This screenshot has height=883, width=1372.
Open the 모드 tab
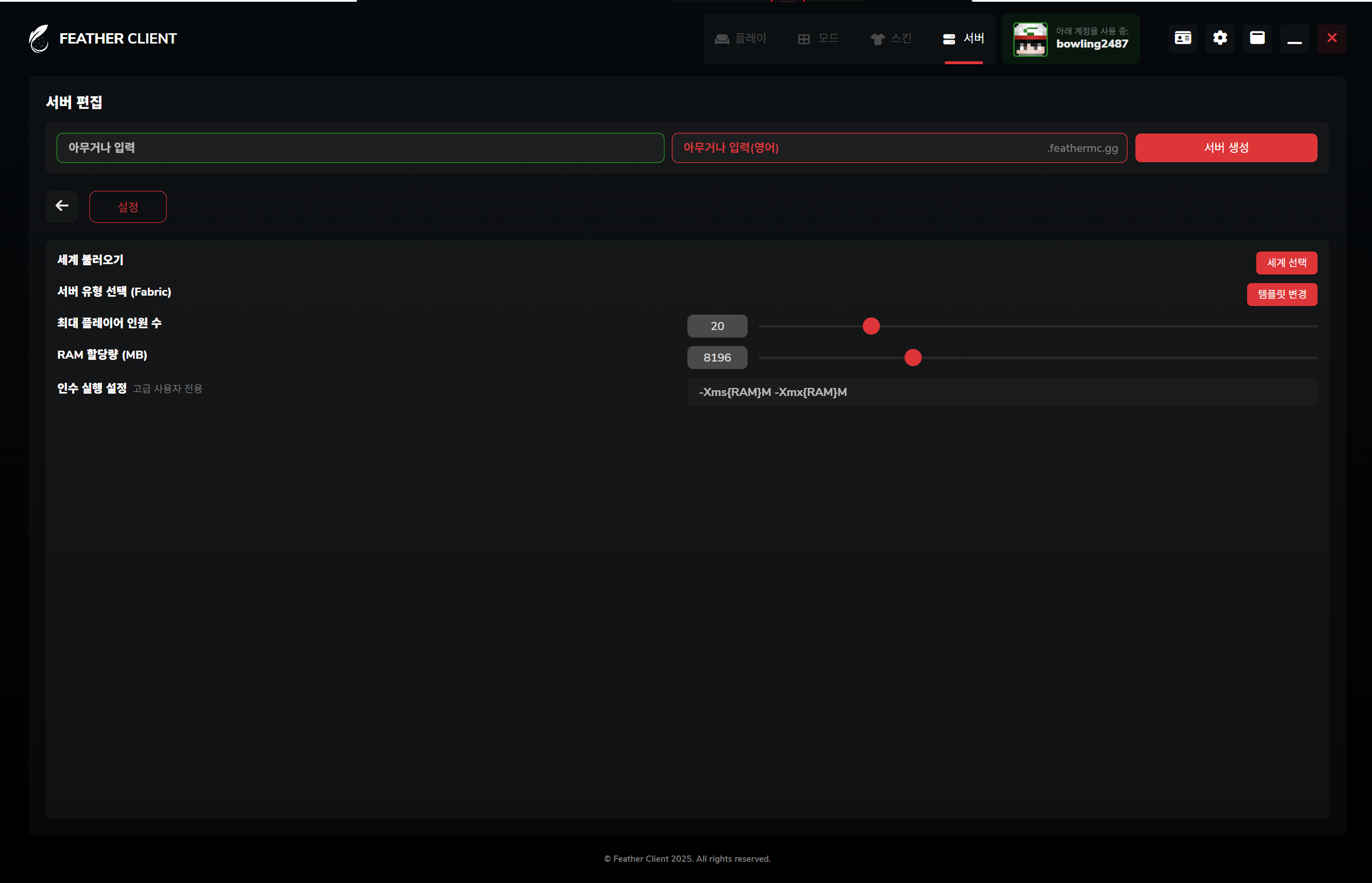coord(819,38)
